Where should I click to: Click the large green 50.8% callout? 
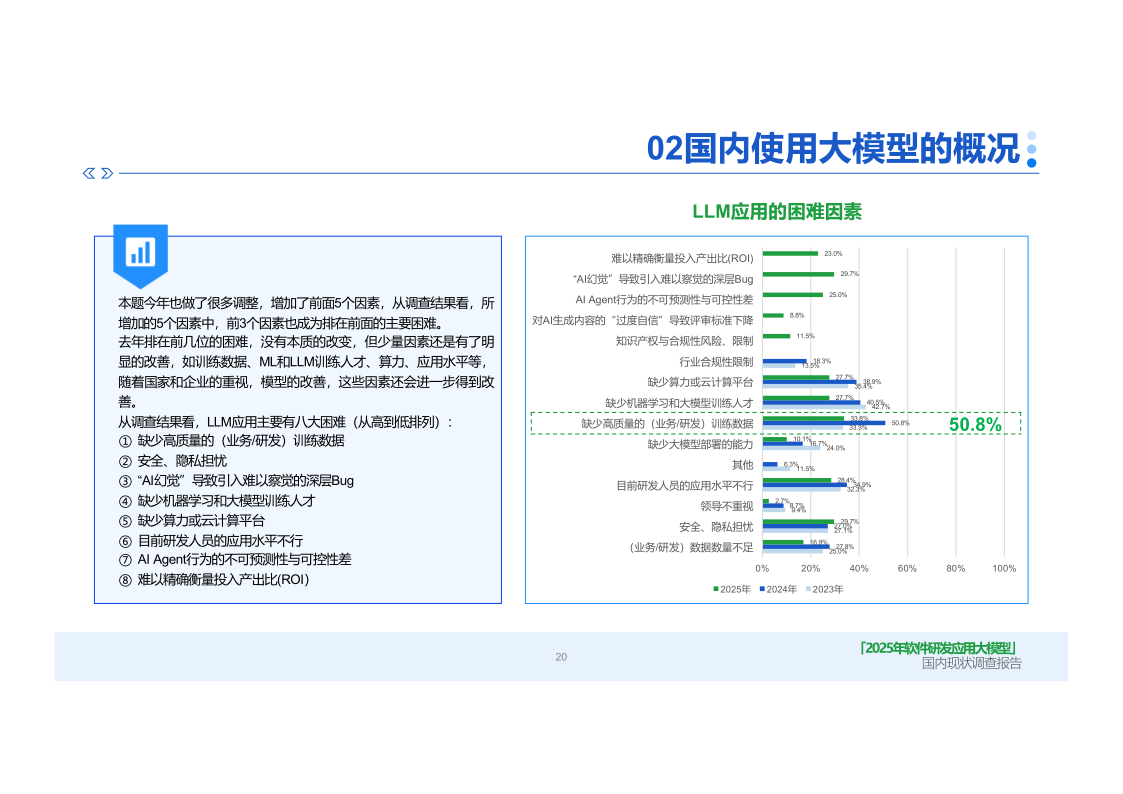tap(975, 425)
